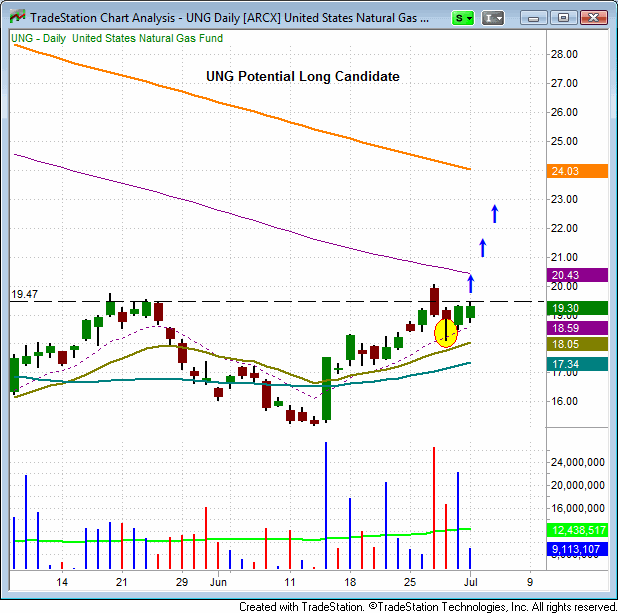Click the 16.00 price axis label
Screen dimensions: 618x613
click(564, 401)
